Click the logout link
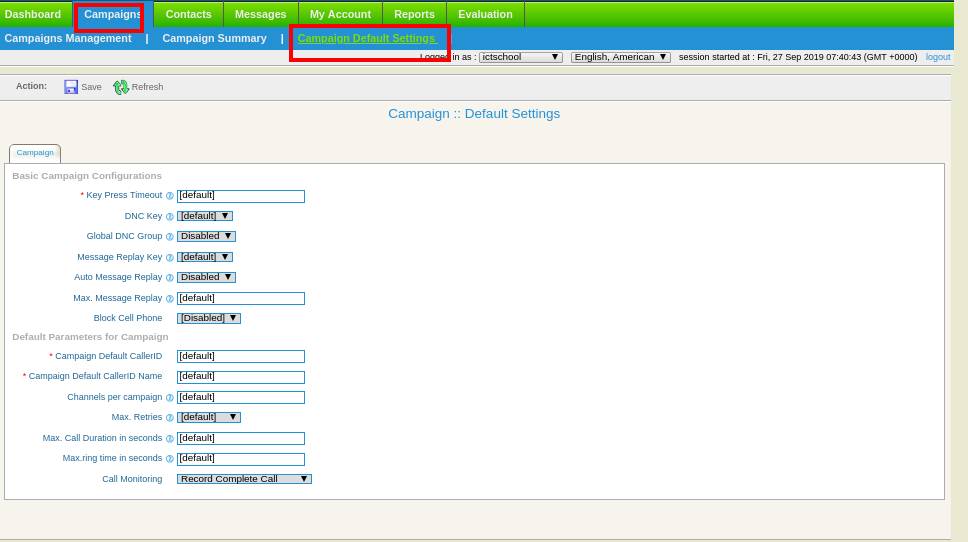The height and width of the screenshot is (542, 968). click(x=938, y=57)
